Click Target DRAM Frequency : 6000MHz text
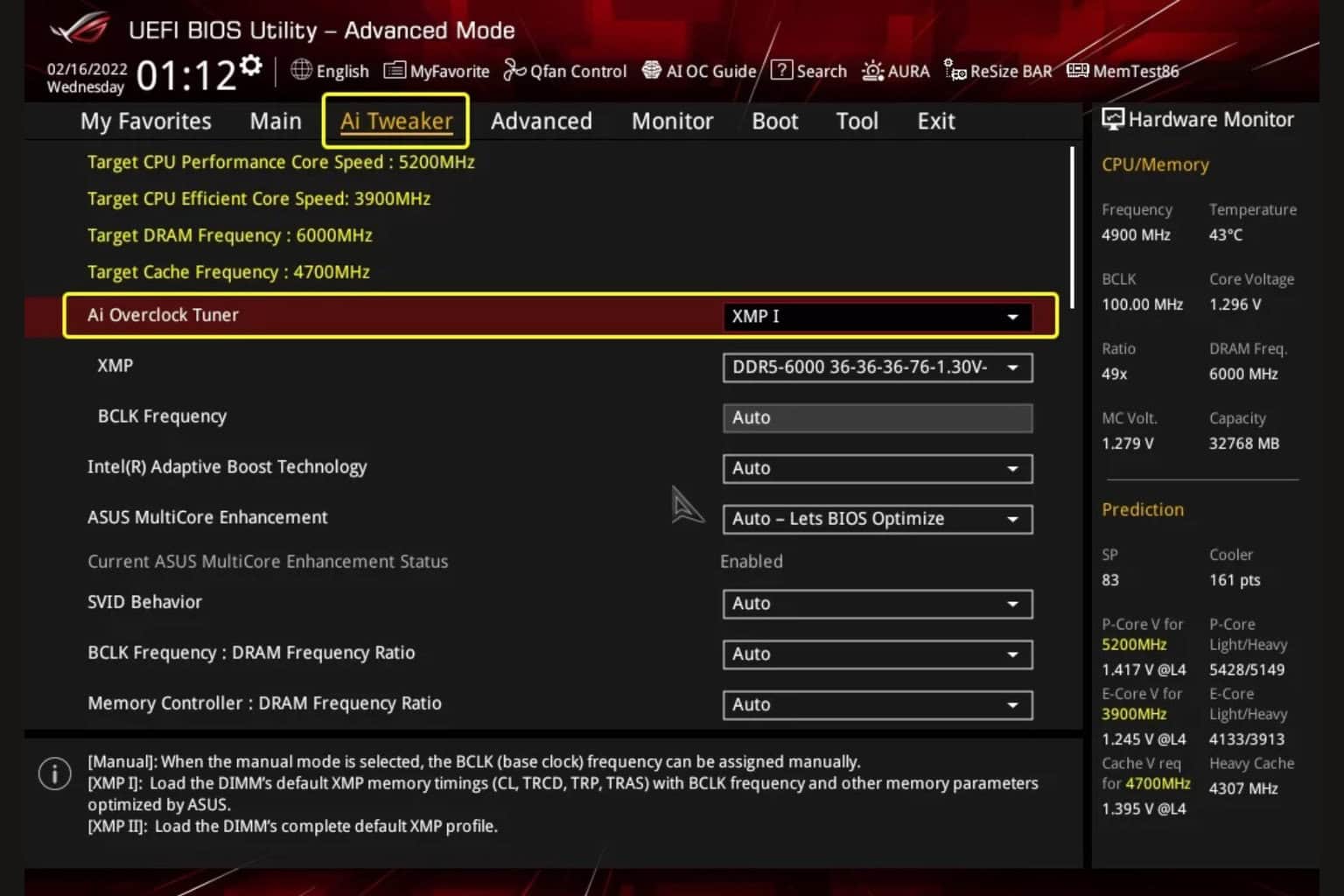 [x=230, y=235]
